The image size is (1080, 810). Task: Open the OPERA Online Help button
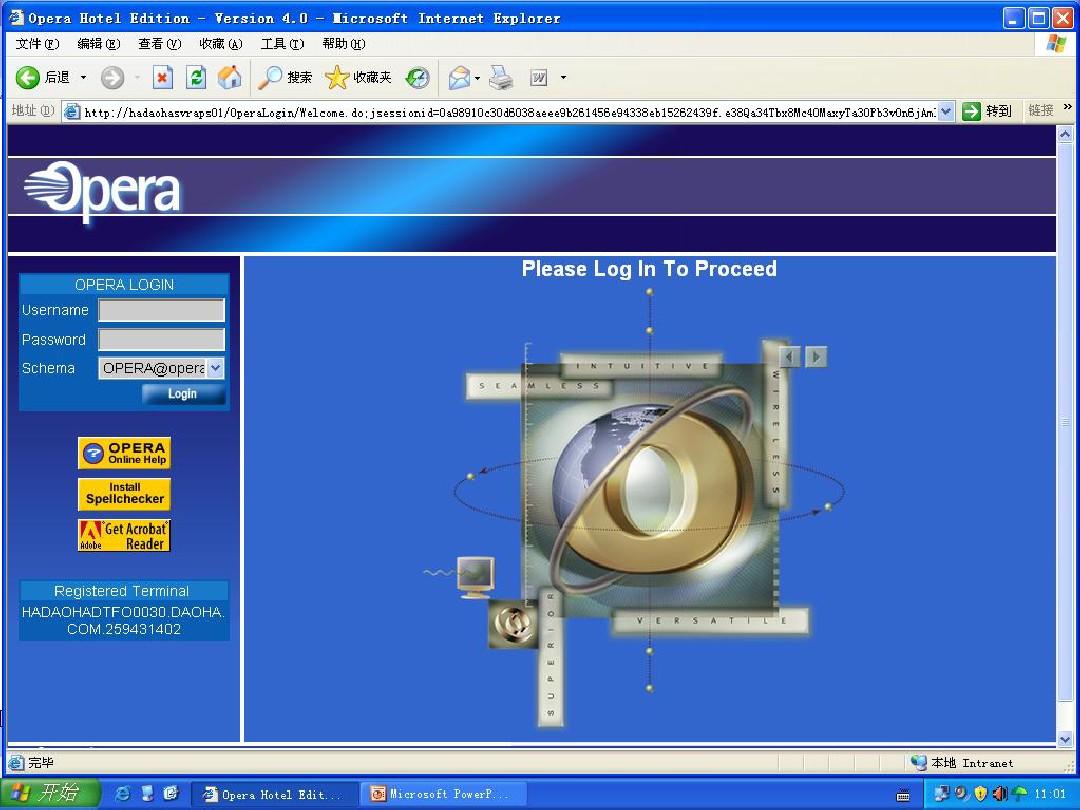pyautogui.click(x=125, y=453)
